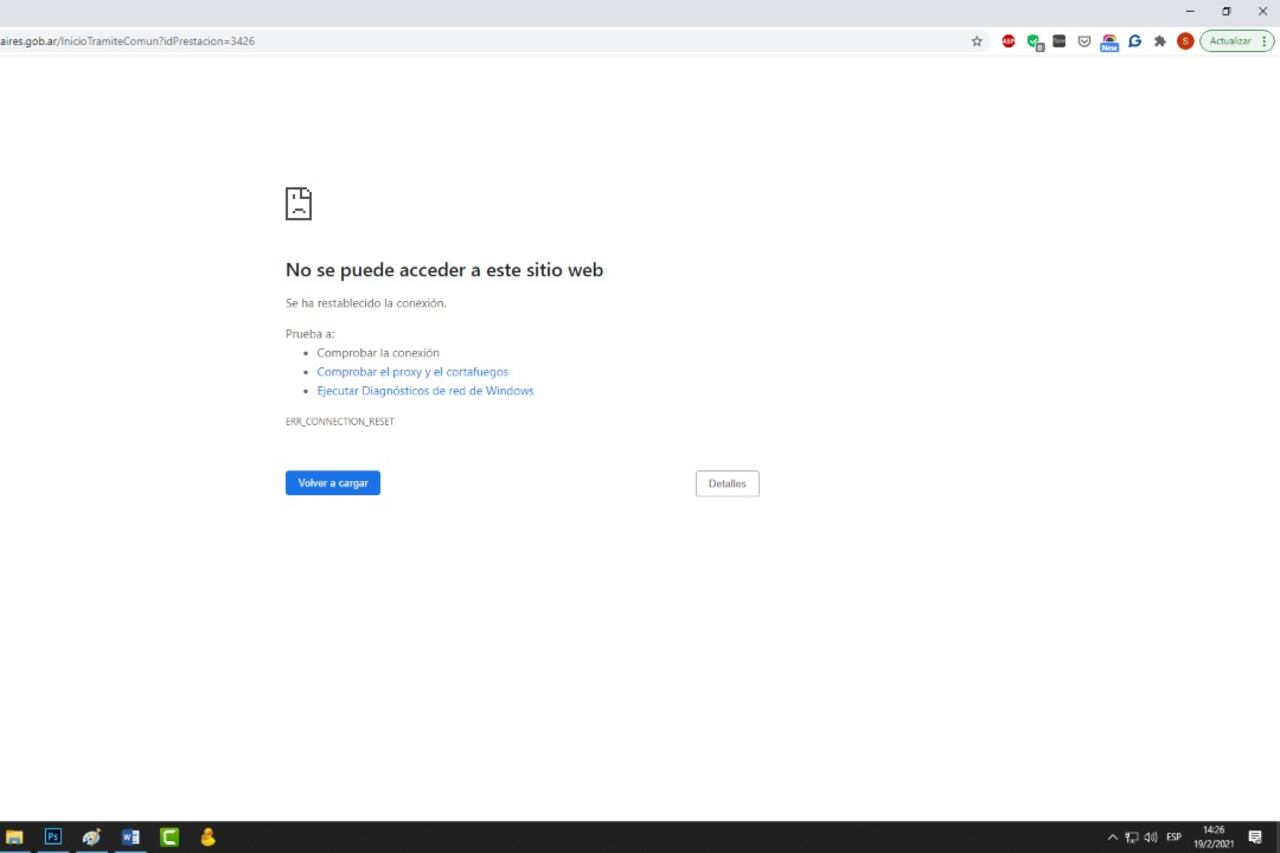Open the green Camtasia taskbar icon
The height and width of the screenshot is (853, 1280).
click(x=169, y=837)
